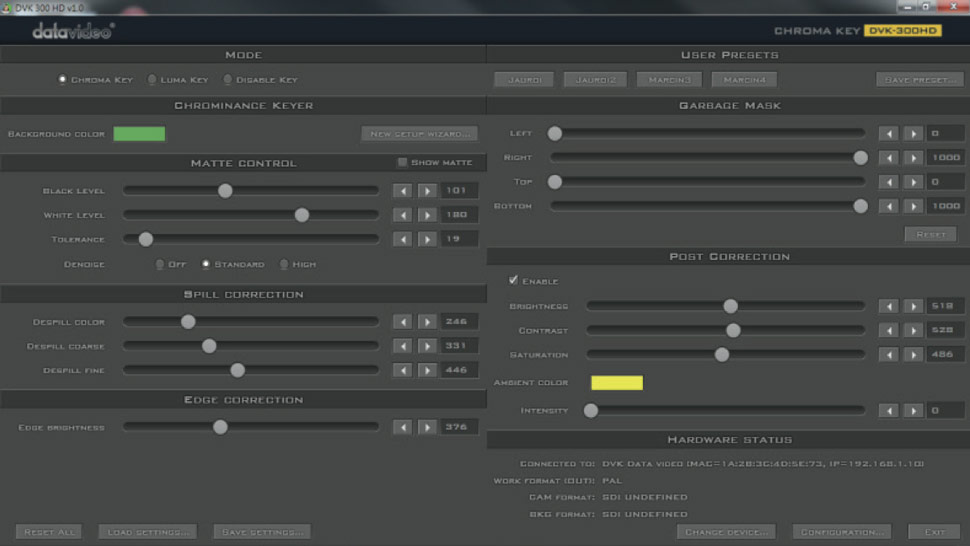The image size is (970, 546).
Task: Click Black Level decrease arrow
Action: click(402, 191)
